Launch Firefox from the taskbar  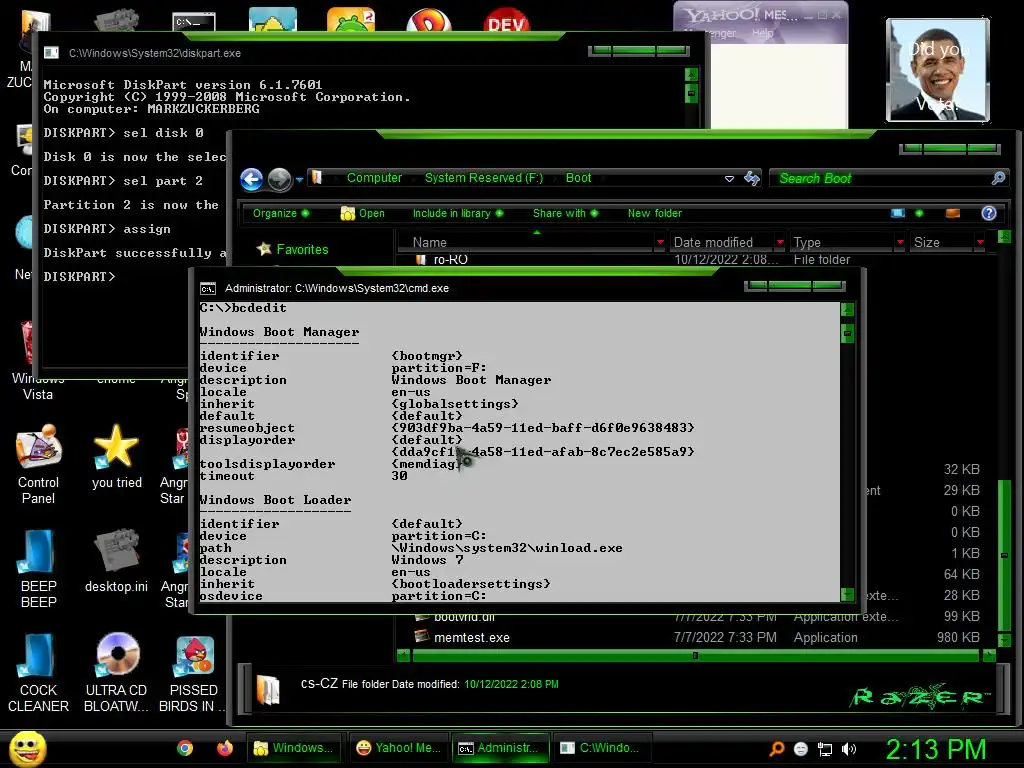[225, 748]
